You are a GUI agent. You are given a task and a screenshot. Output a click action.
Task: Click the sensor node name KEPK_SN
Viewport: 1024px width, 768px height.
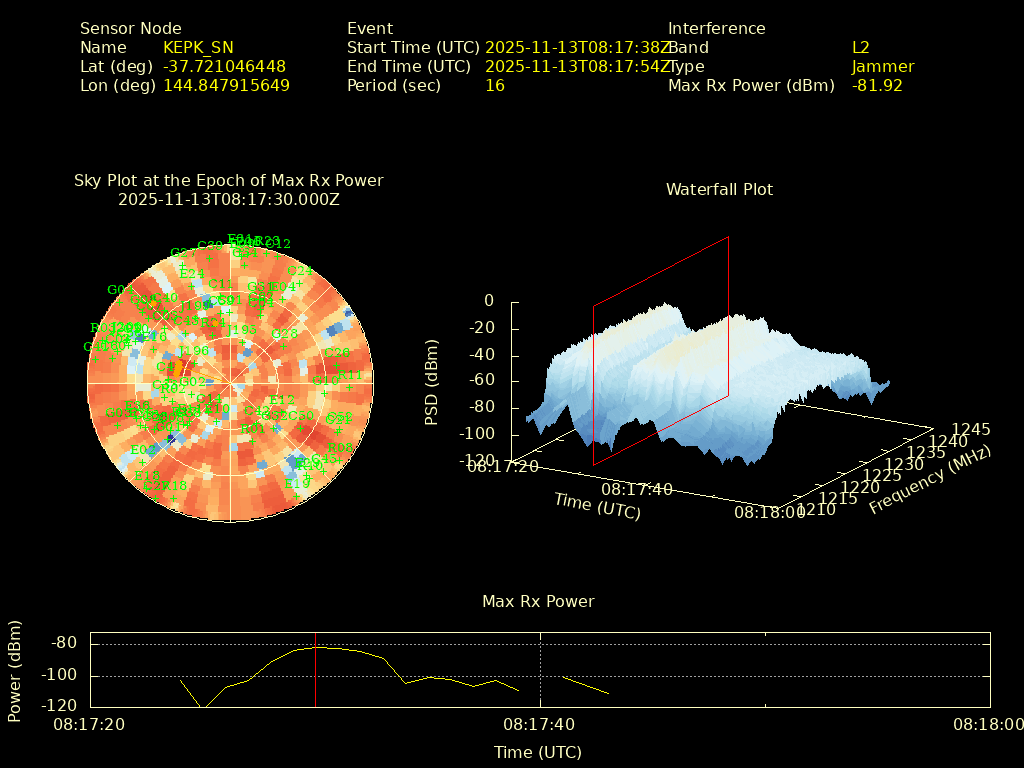198,48
